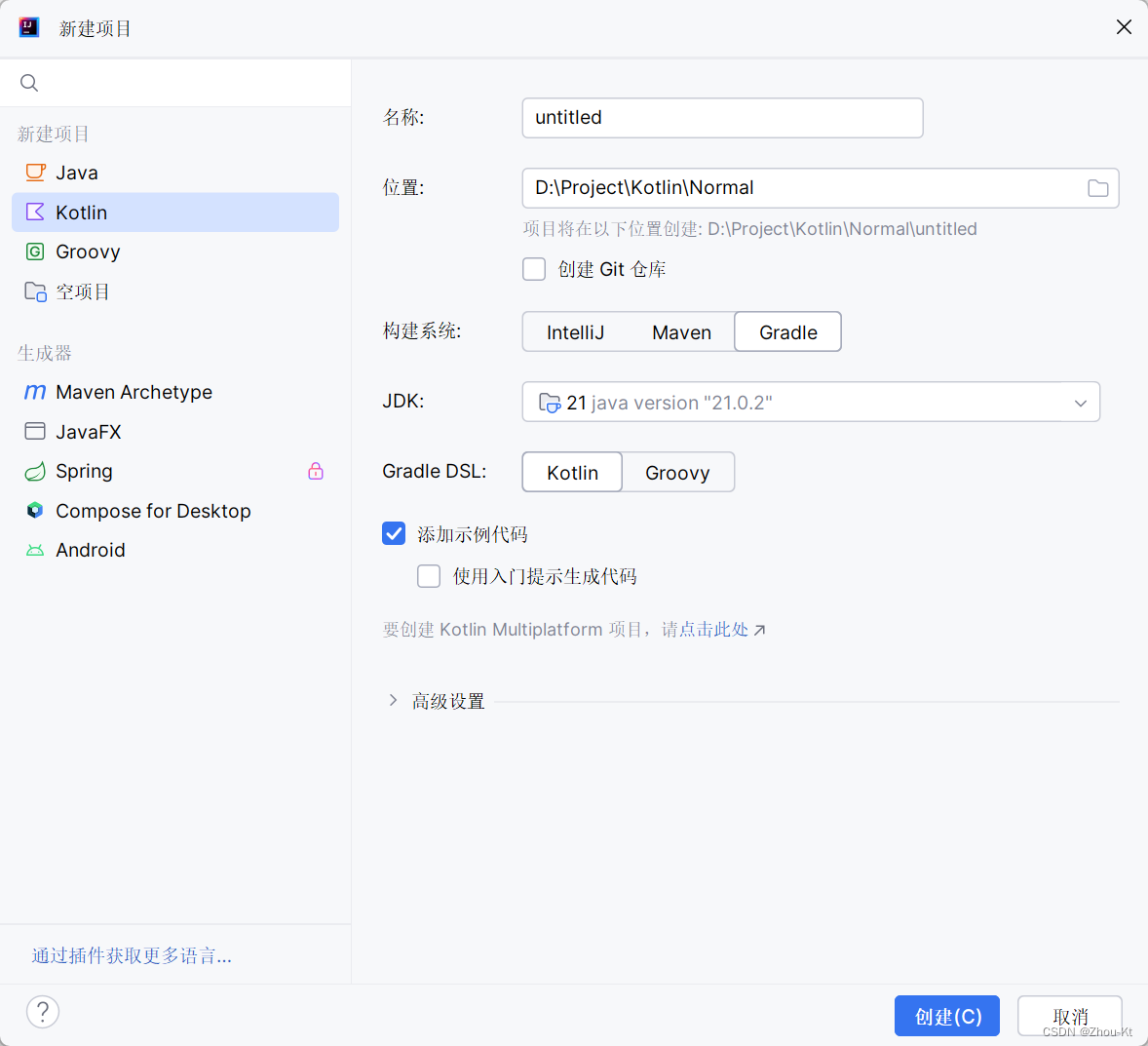The height and width of the screenshot is (1046, 1148).
Task: Disable the 添加示例代码 checkbox
Action: pos(394,533)
